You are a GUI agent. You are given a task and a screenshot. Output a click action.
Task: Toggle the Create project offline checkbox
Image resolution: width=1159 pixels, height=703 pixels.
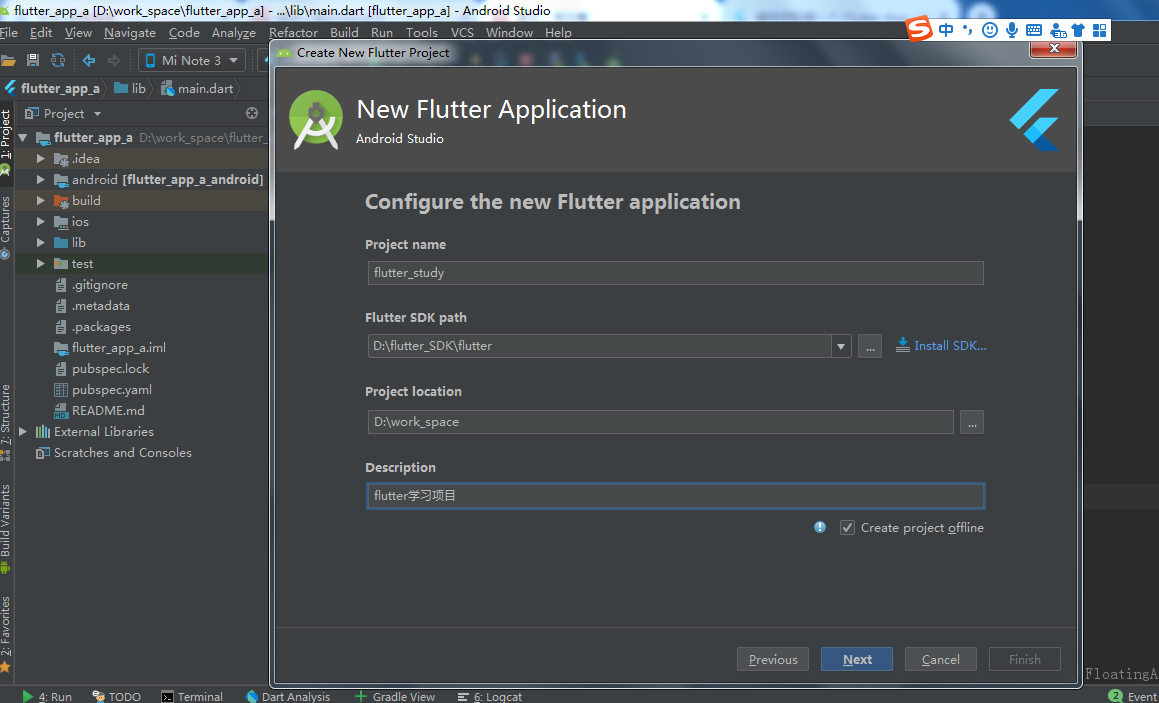[847, 528]
